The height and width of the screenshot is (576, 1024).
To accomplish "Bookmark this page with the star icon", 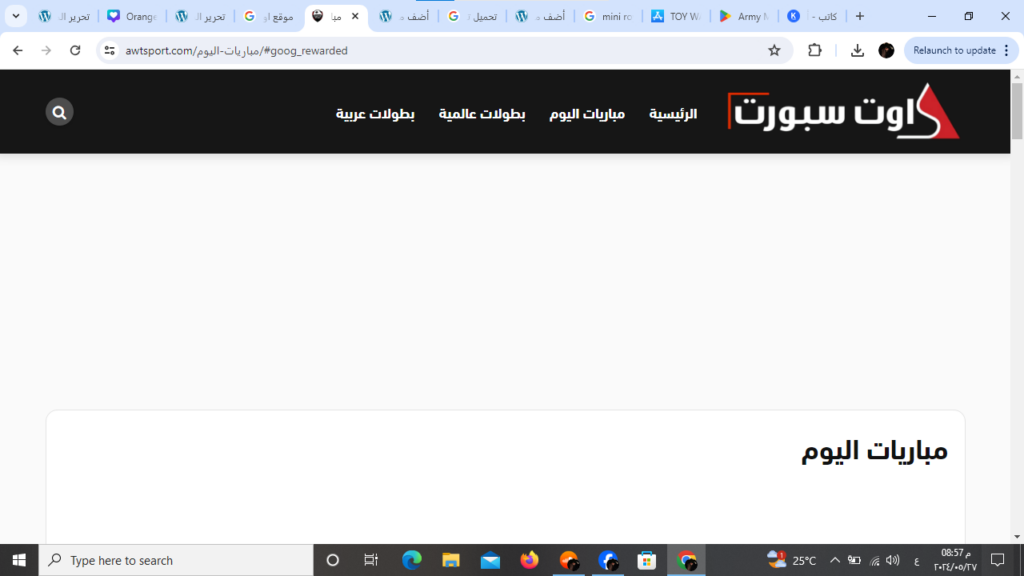I will (774, 50).
